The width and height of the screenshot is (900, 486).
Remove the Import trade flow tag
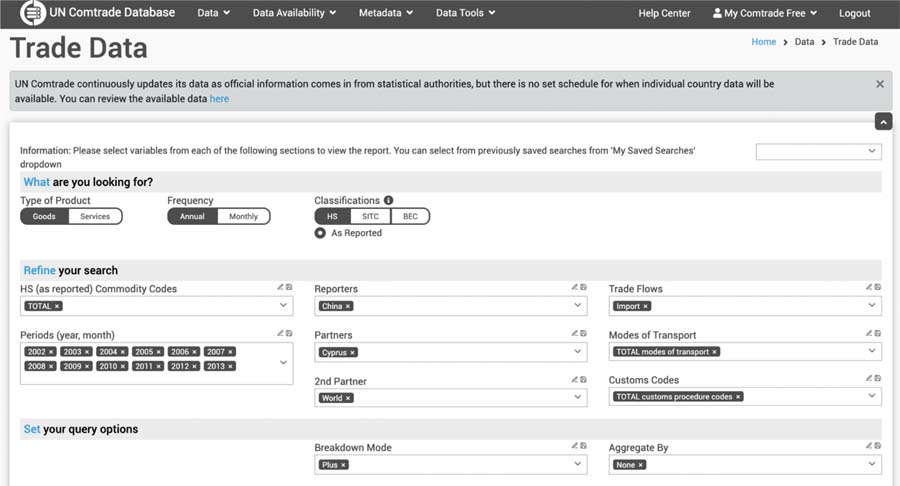645,306
